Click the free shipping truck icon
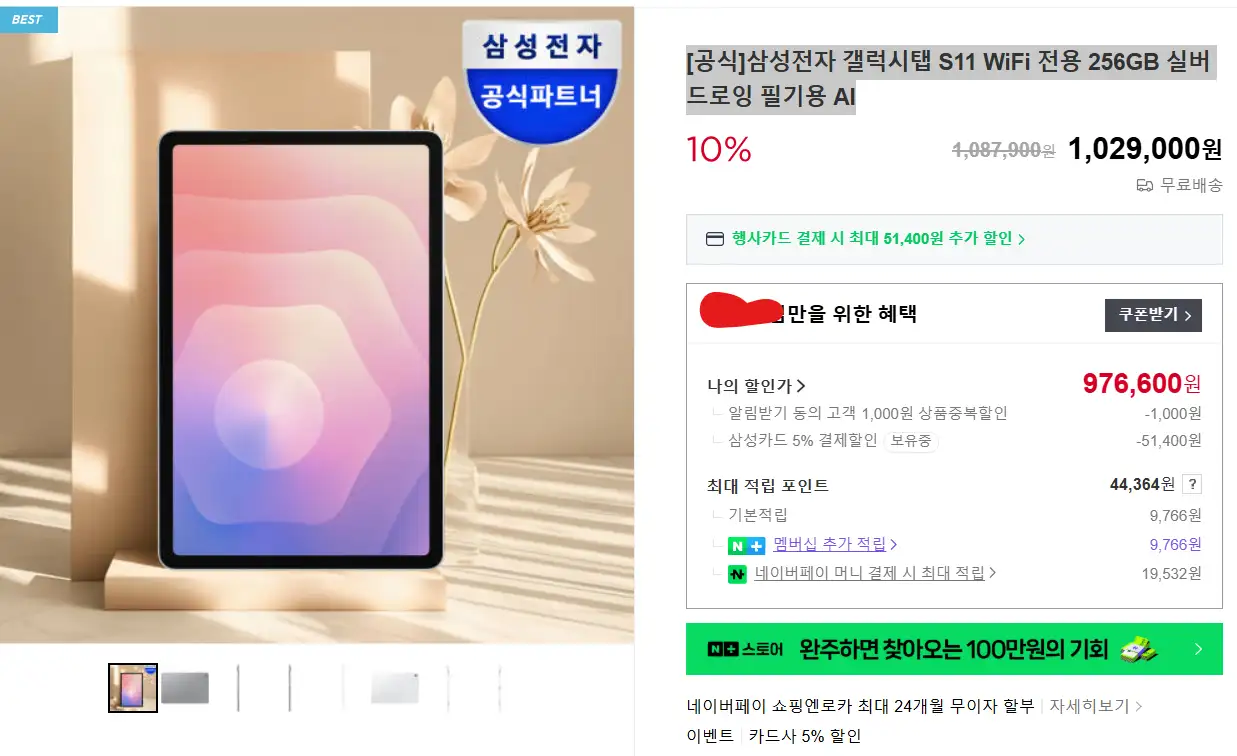 [x=1145, y=185]
